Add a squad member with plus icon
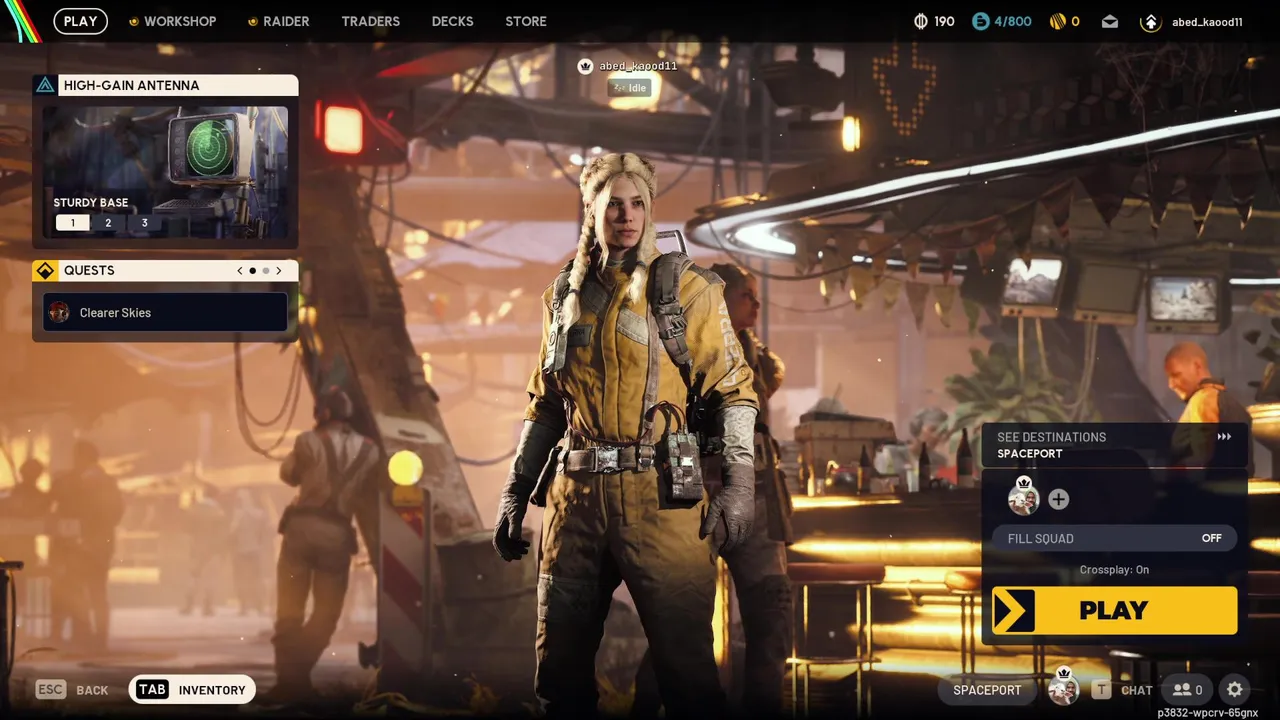The height and width of the screenshot is (720, 1280). coord(1059,499)
